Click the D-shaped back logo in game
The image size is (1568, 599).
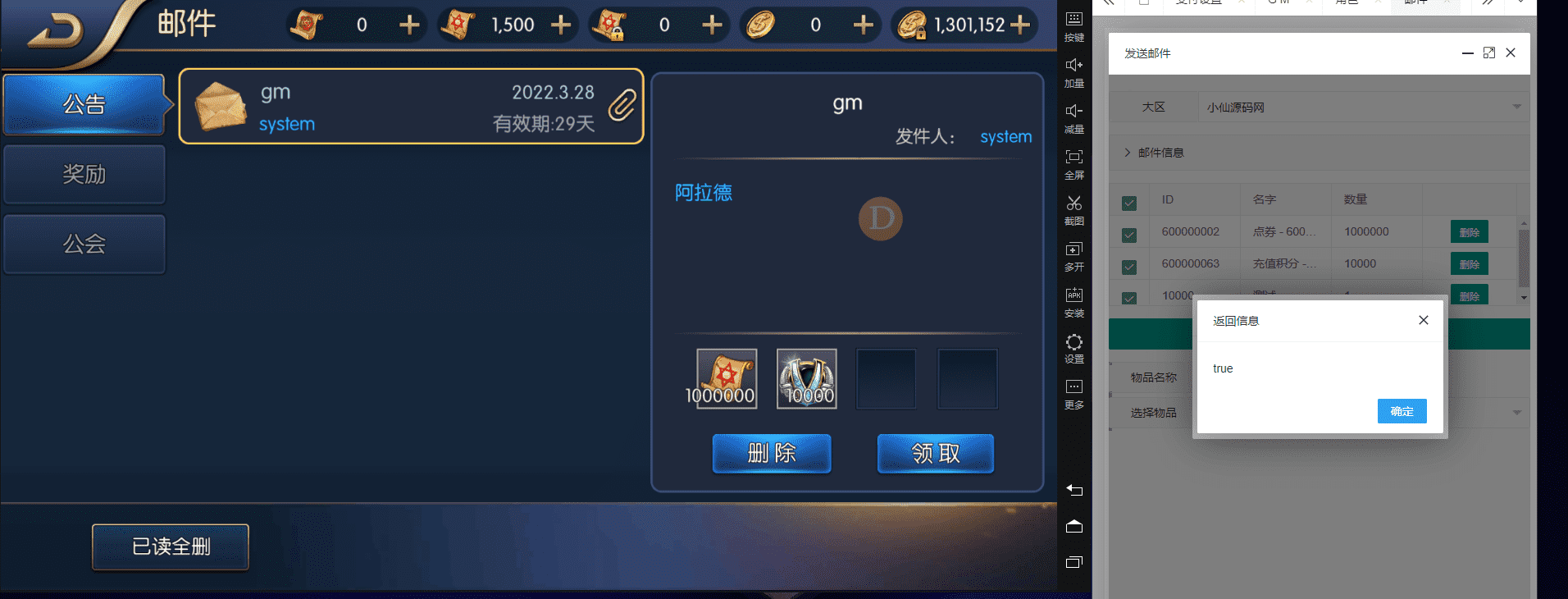point(57,31)
